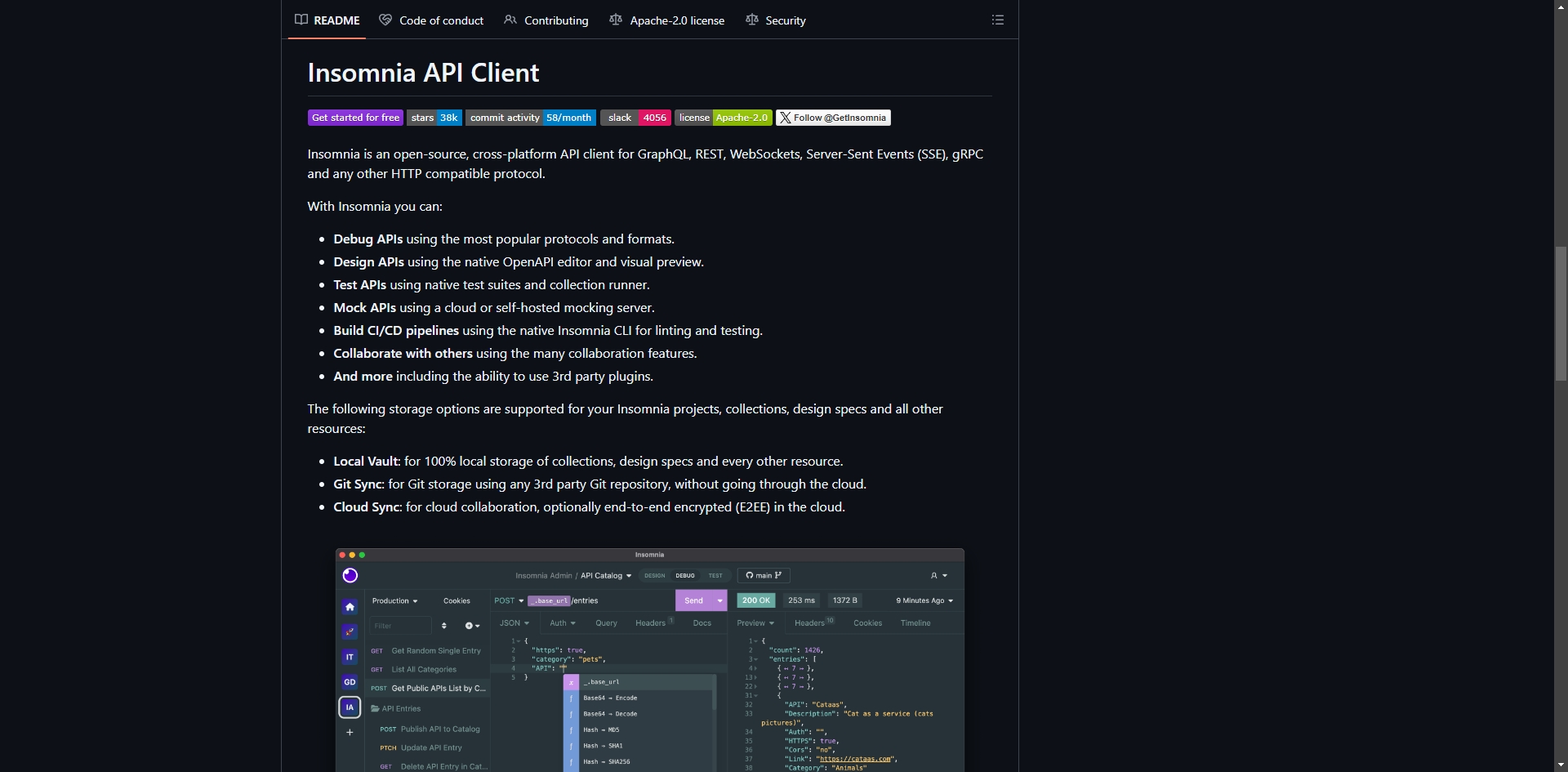
Task: Click the Get started for free badge
Action: point(355,118)
